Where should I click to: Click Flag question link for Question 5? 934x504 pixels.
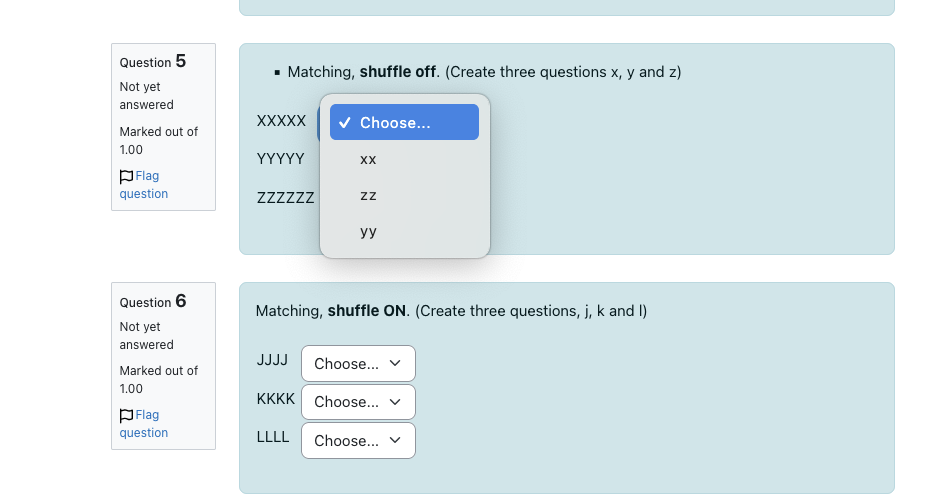coord(144,185)
